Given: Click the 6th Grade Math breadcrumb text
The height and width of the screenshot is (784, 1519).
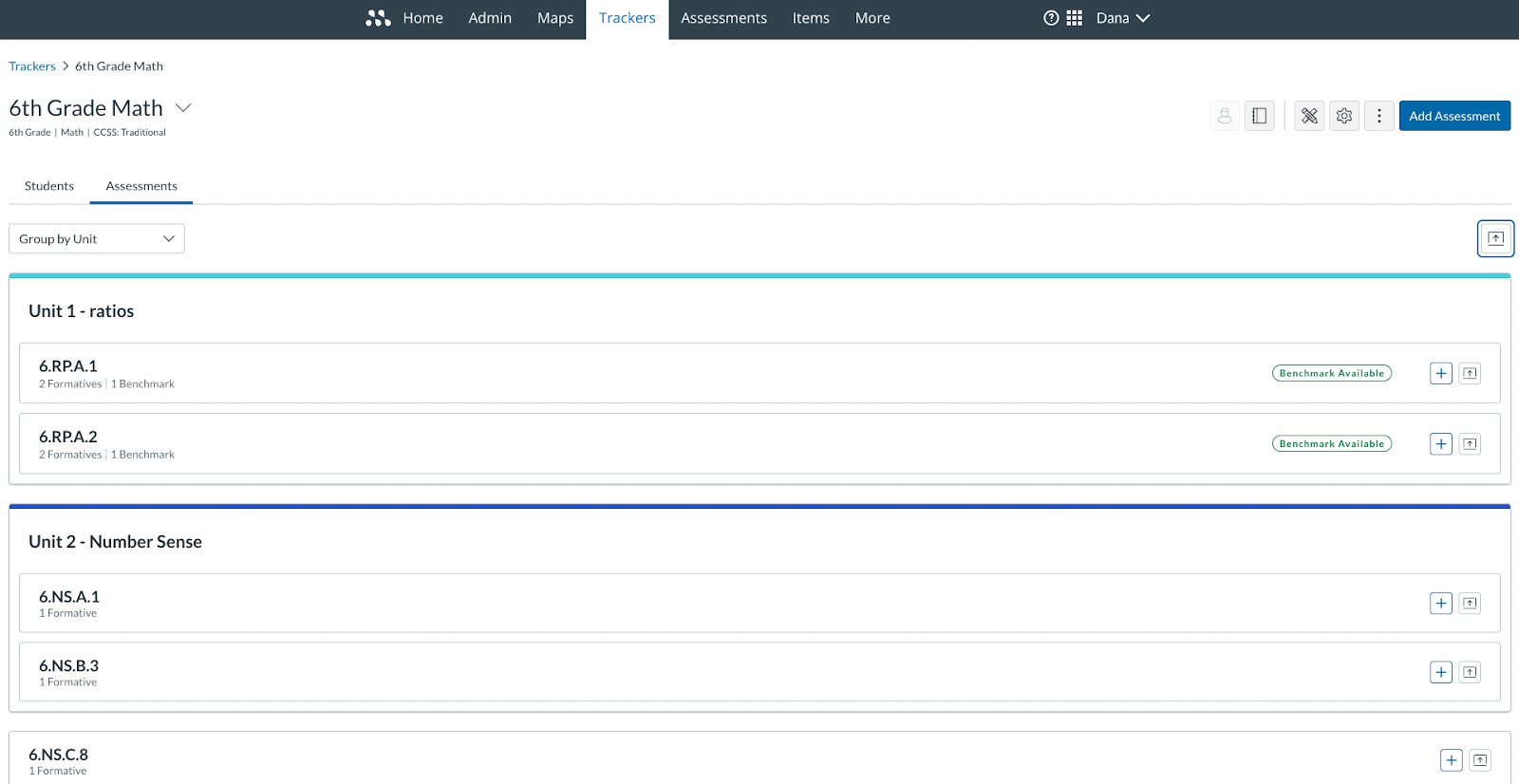Looking at the screenshot, I should pyautogui.click(x=119, y=66).
